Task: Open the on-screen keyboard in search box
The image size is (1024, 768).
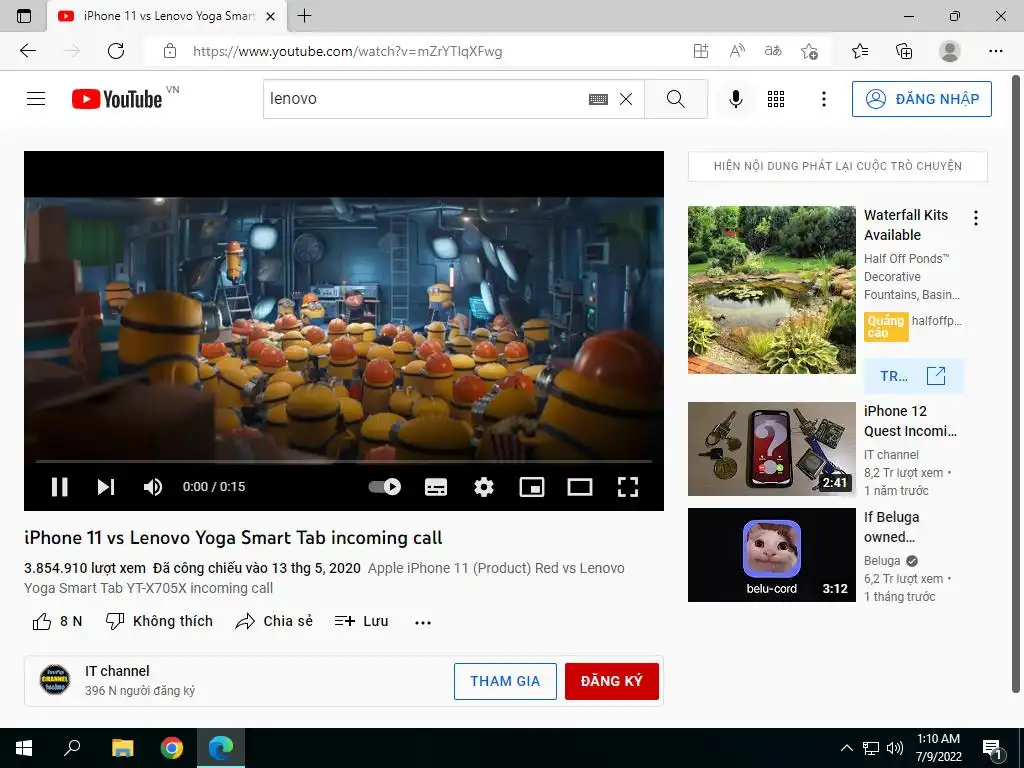Action: click(x=598, y=99)
